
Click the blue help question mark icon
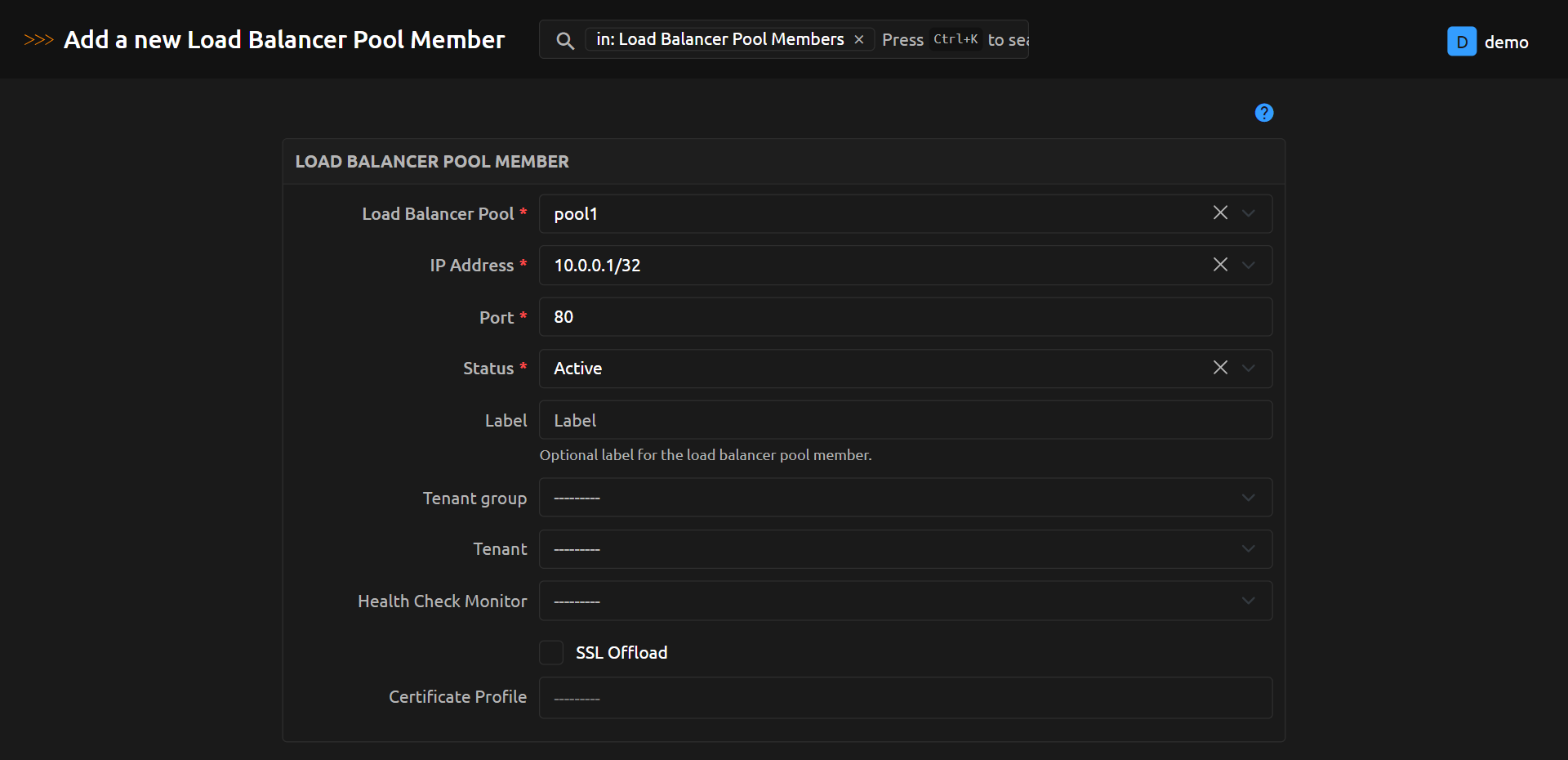1263,113
